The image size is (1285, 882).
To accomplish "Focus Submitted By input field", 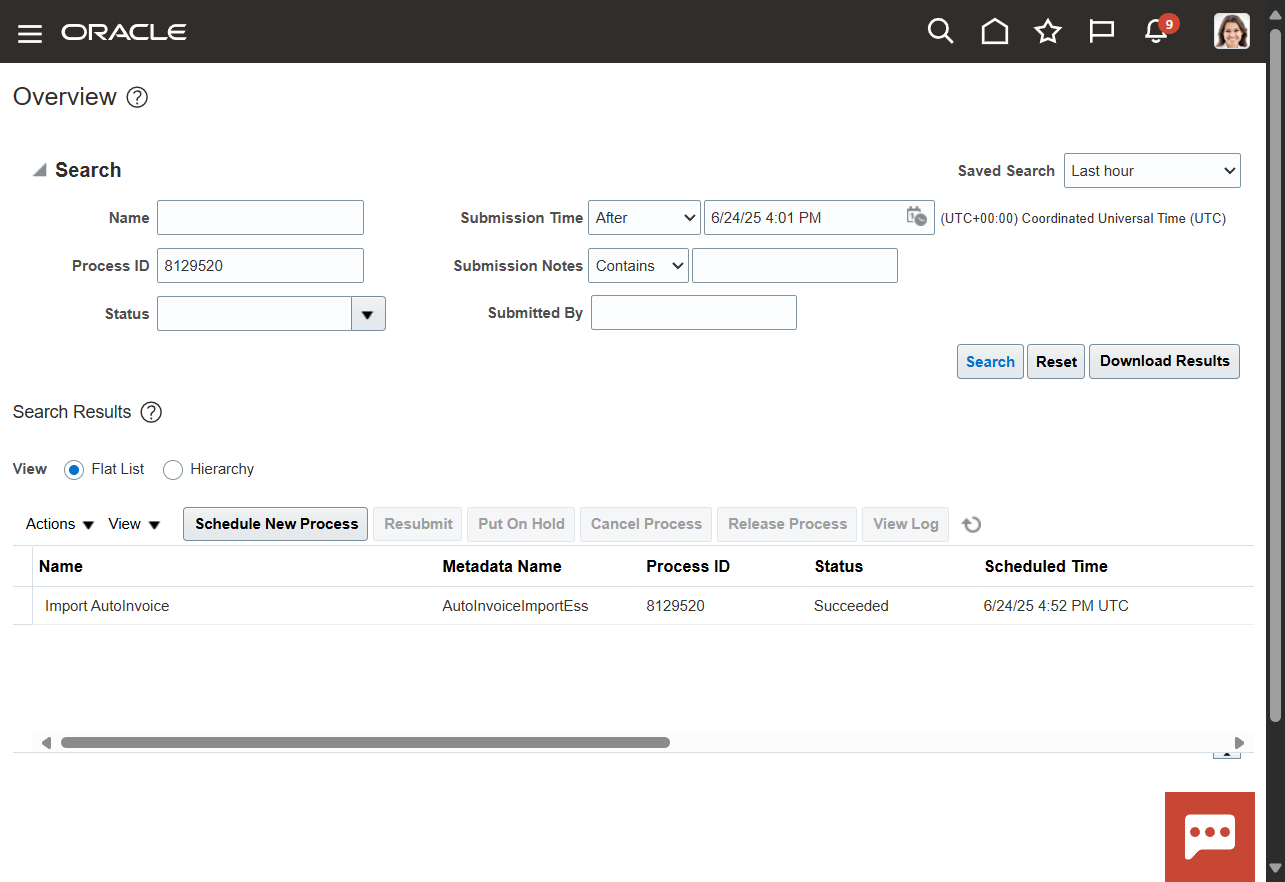I will coord(694,313).
